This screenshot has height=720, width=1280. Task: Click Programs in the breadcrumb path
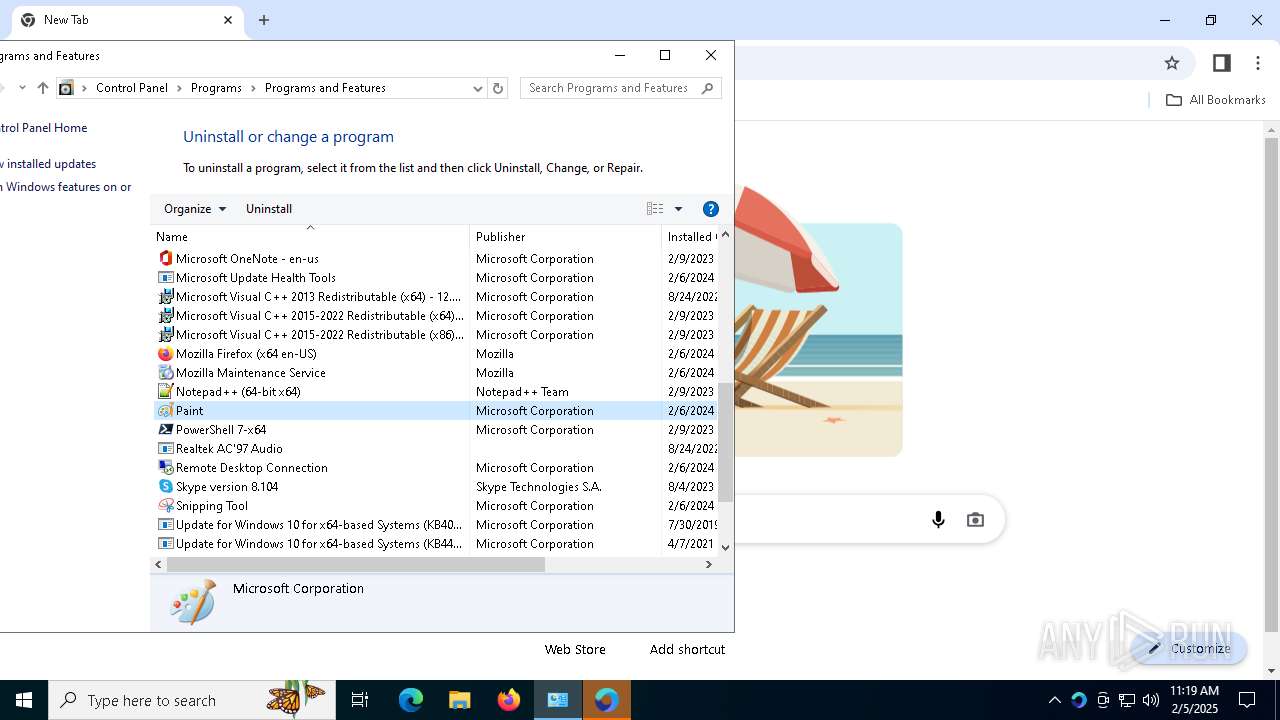[x=216, y=88]
